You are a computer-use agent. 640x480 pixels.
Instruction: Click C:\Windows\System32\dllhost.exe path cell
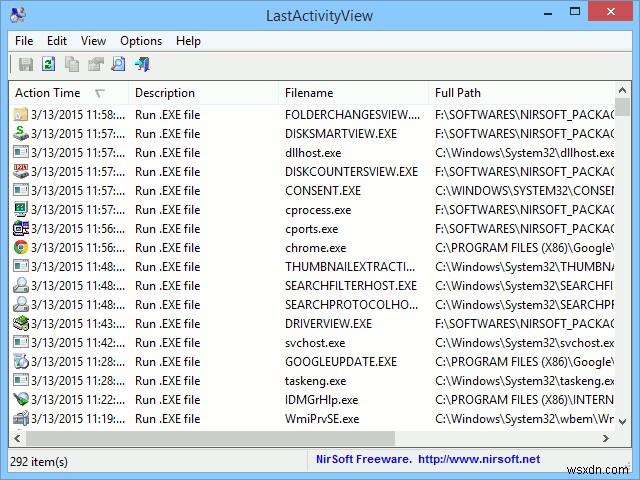[524, 153]
